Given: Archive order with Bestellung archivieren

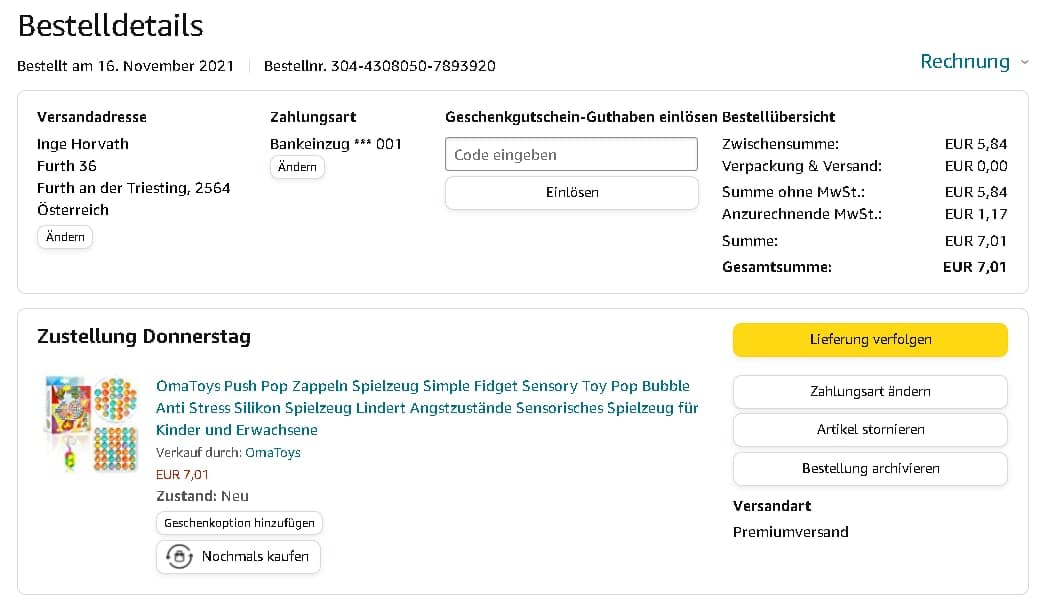Looking at the screenshot, I should pos(870,469).
